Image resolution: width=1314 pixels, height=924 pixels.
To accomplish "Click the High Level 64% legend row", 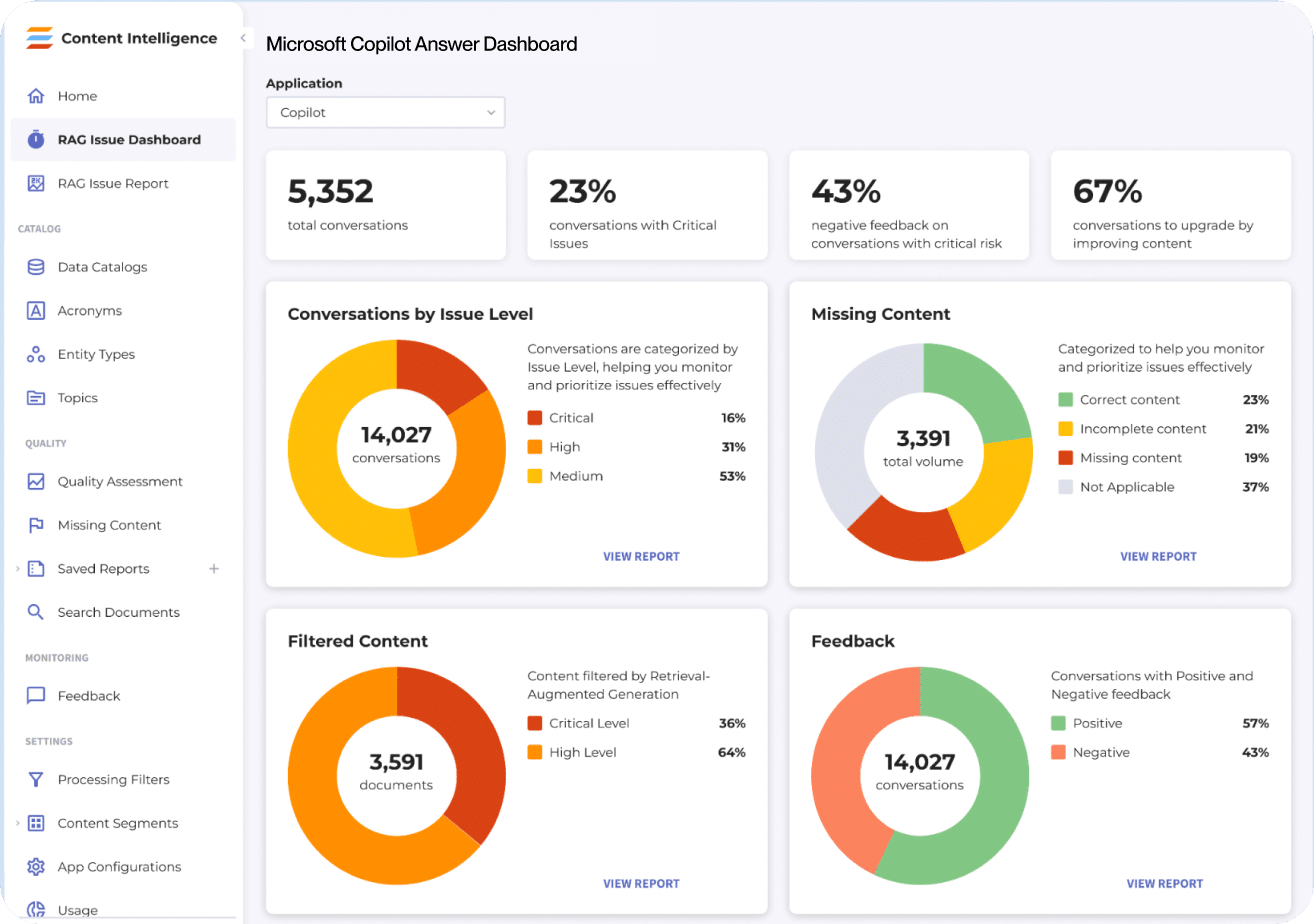I will tap(636, 752).
